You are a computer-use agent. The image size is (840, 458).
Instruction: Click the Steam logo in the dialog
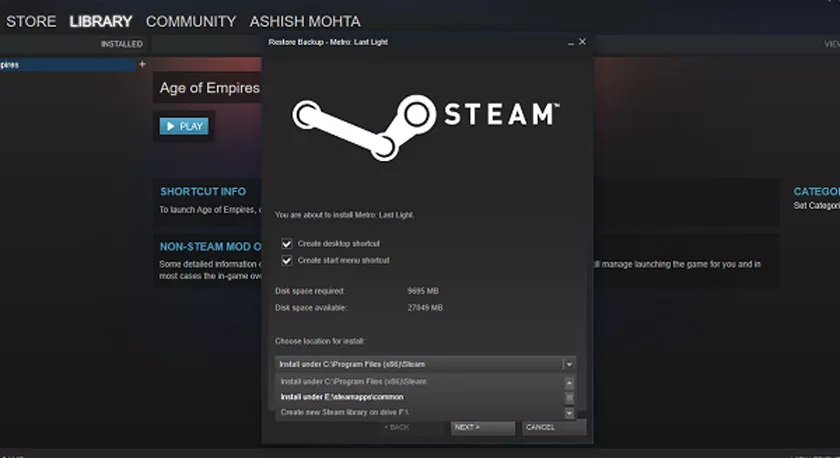click(x=426, y=127)
